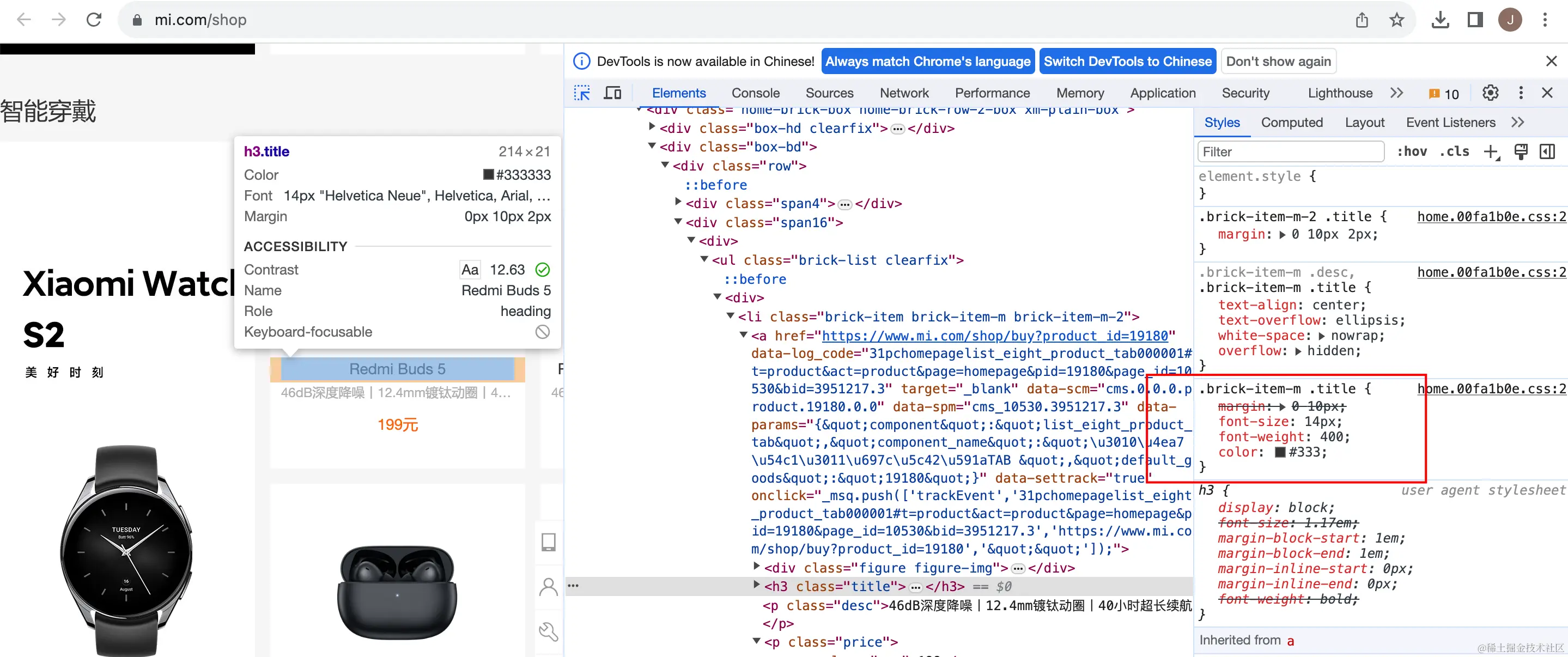The image size is (1568, 657).
Task: Open the 10 issues badge
Action: pos(1444,94)
